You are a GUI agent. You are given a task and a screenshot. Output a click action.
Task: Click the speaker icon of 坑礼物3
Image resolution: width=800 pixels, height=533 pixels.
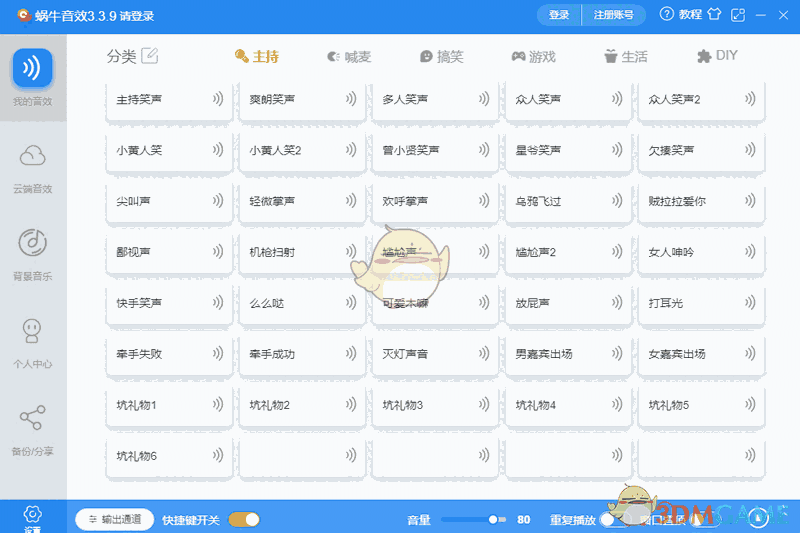[484, 404]
